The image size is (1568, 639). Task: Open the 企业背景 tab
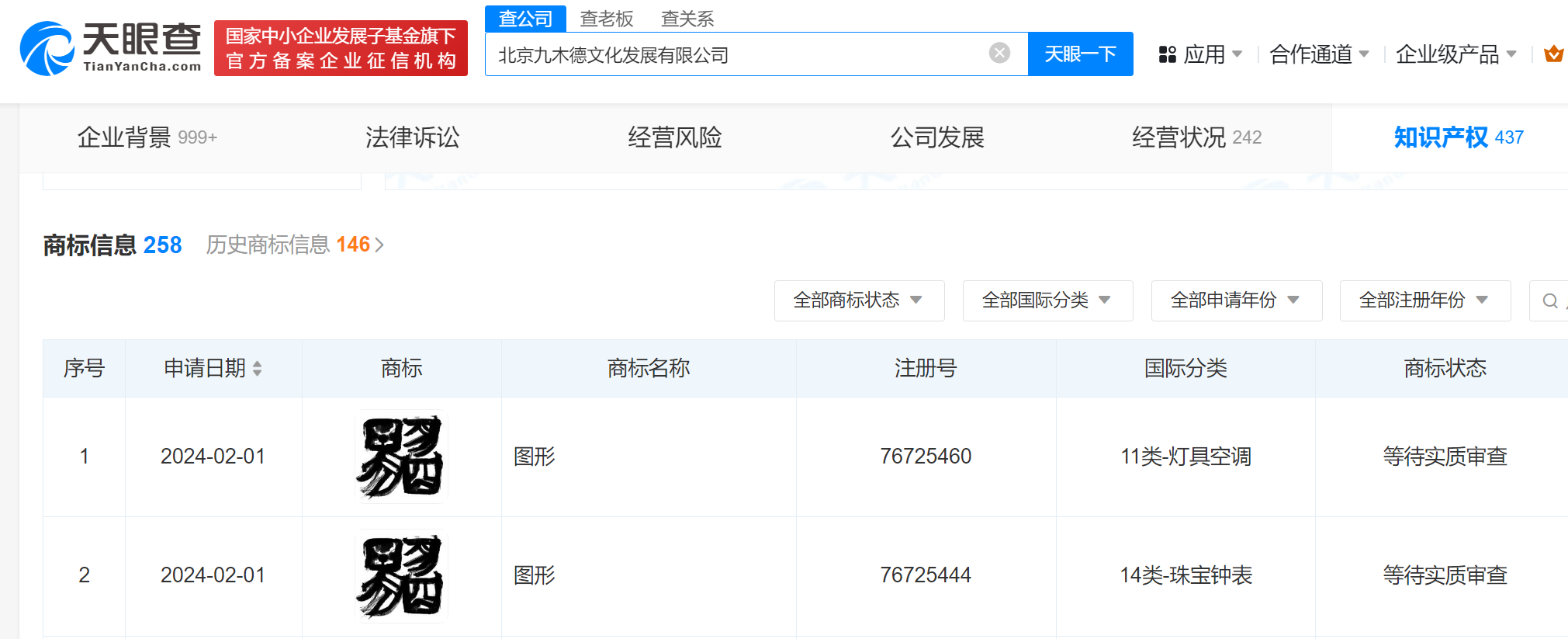[x=147, y=137]
